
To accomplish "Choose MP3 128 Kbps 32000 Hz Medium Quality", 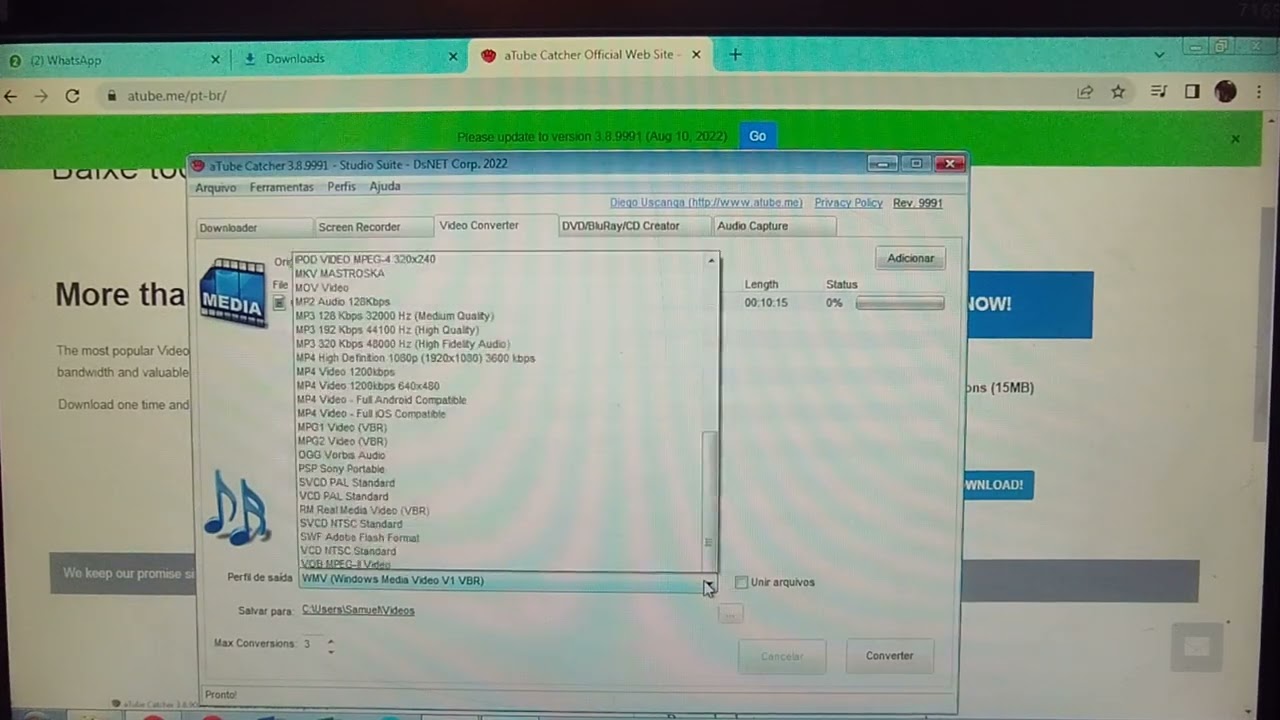I will point(394,316).
